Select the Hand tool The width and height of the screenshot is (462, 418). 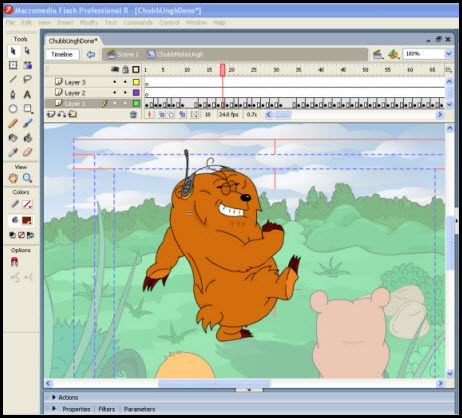(13, 178)
